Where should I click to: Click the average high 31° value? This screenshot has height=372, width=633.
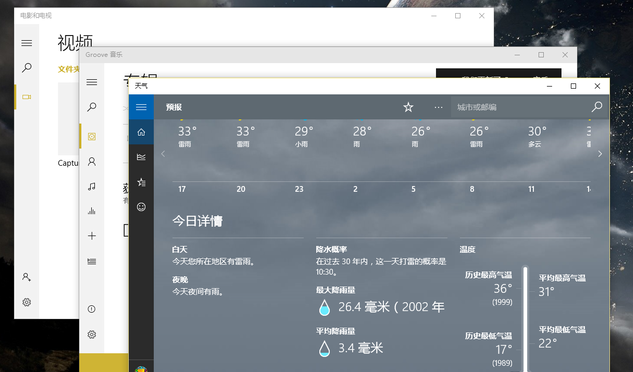(546, 292)
